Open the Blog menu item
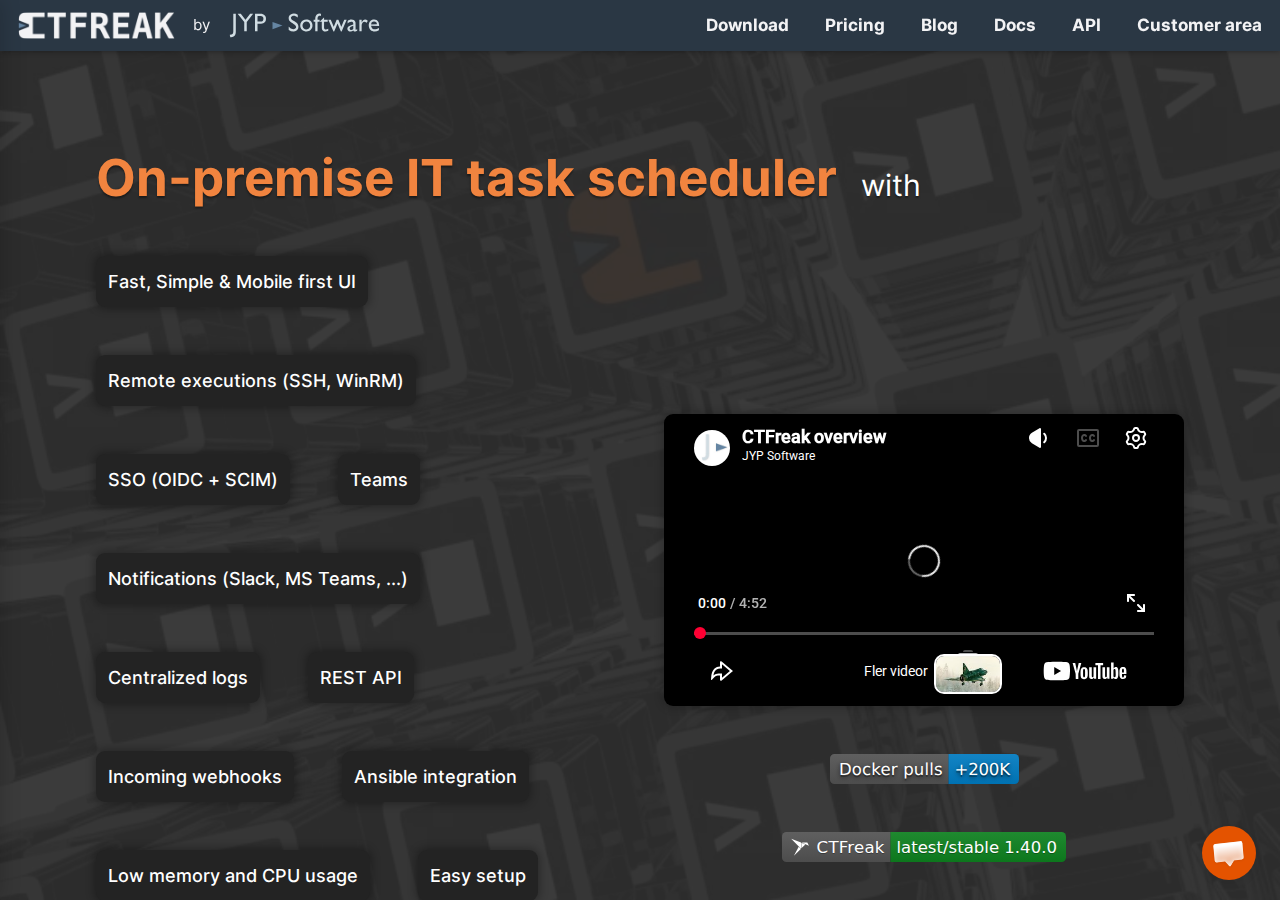This screenshot has height=900, width=1280. pyautogui.click(x=939, y=25)
